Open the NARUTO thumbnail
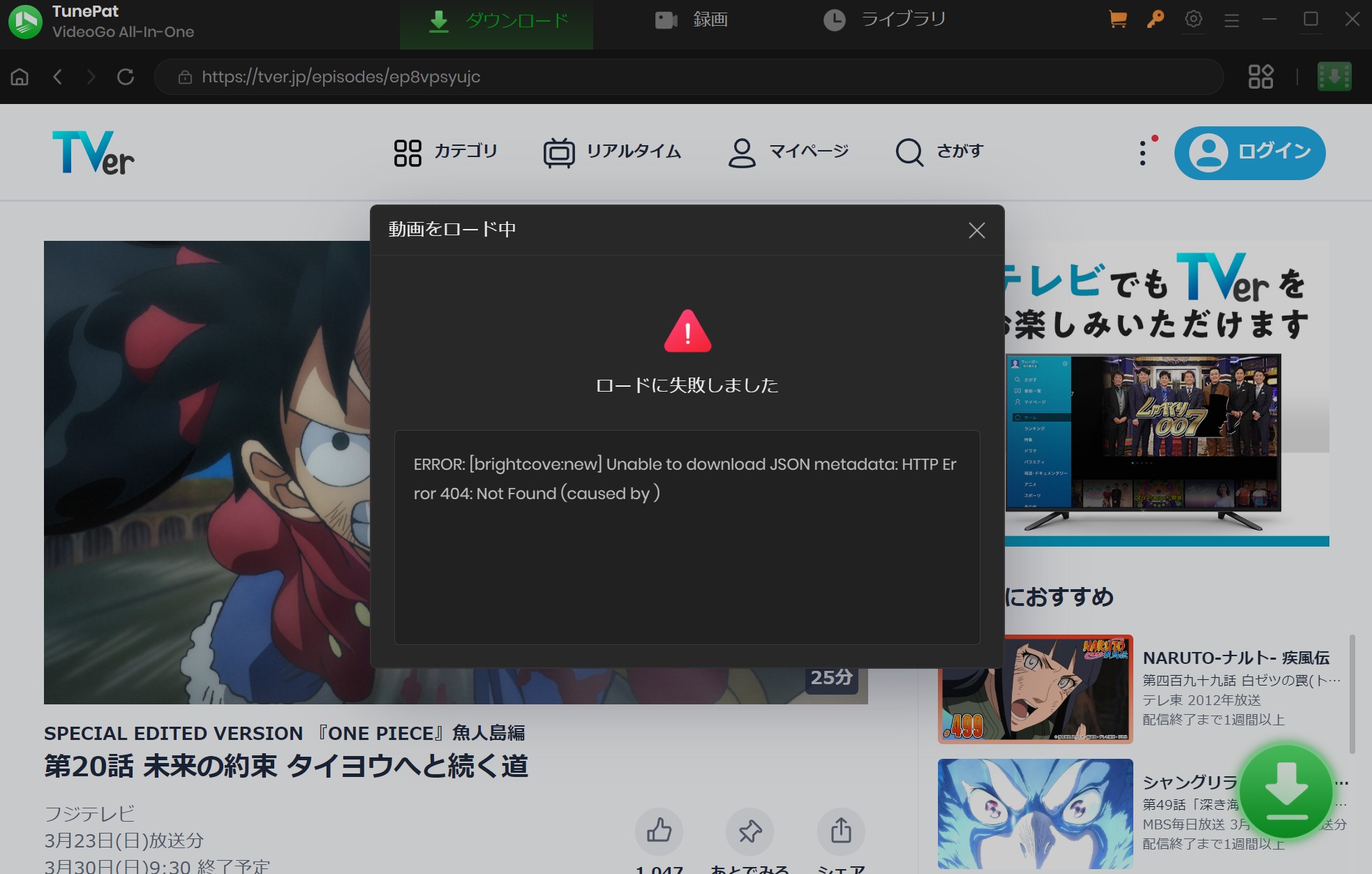1372x874 pixels. (x=1035, y=689)
